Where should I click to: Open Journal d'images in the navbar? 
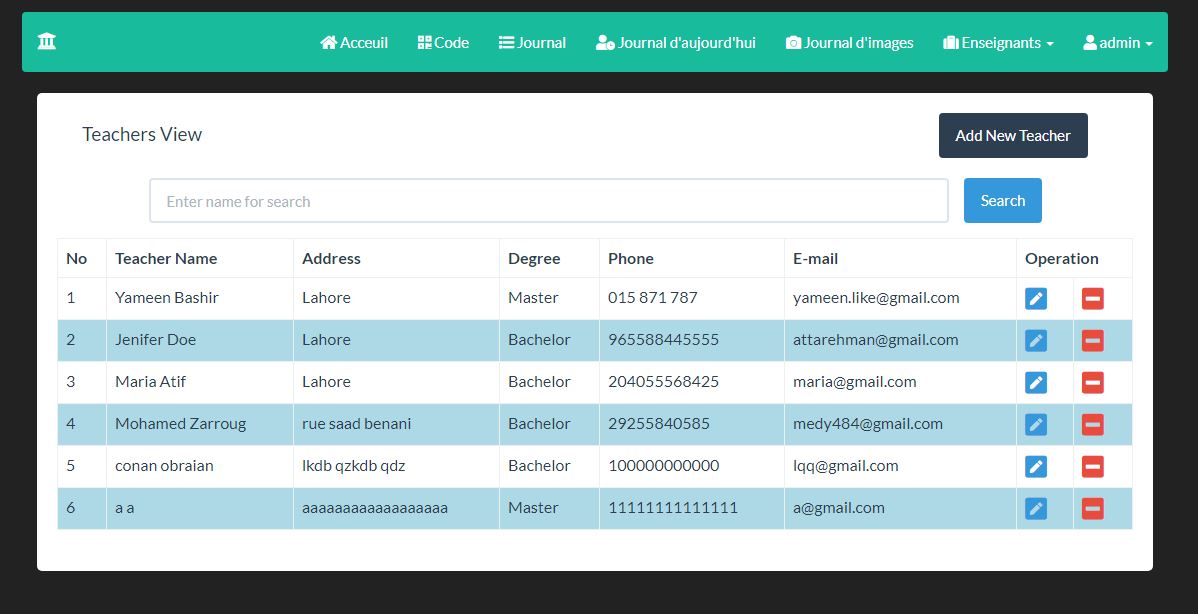pyautogui.click(x=850, y=43)
